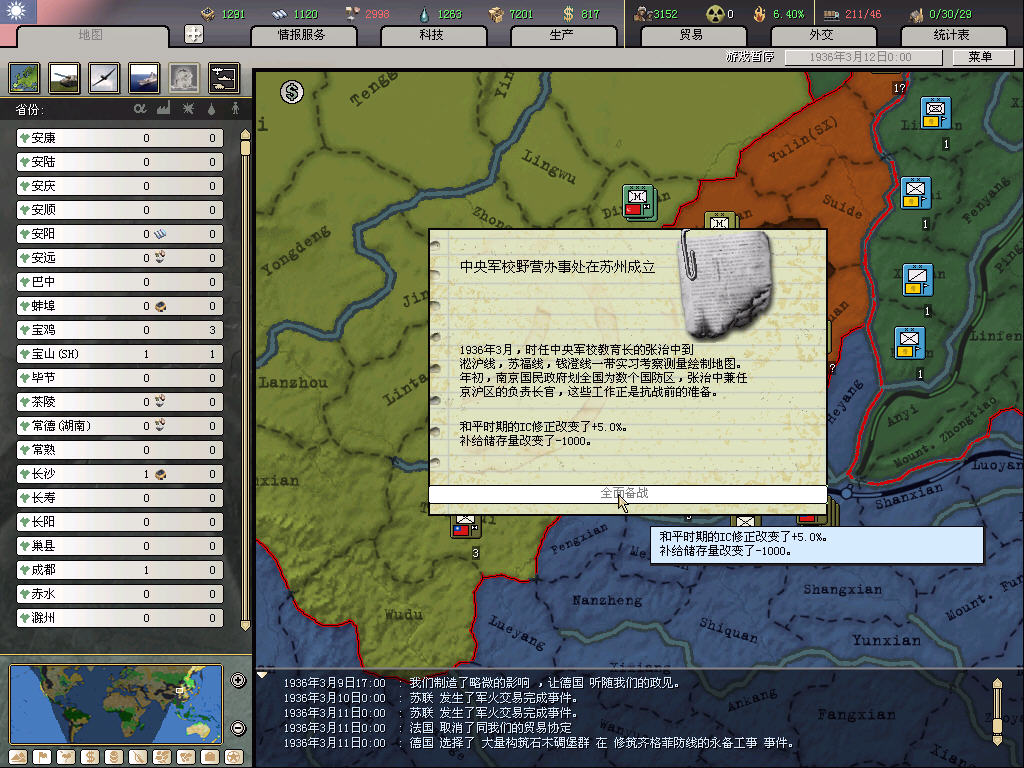Click message log scroll up arrow
This screenshot has width=1024, height=768.
pyautogui.click(x=997, y=684)
